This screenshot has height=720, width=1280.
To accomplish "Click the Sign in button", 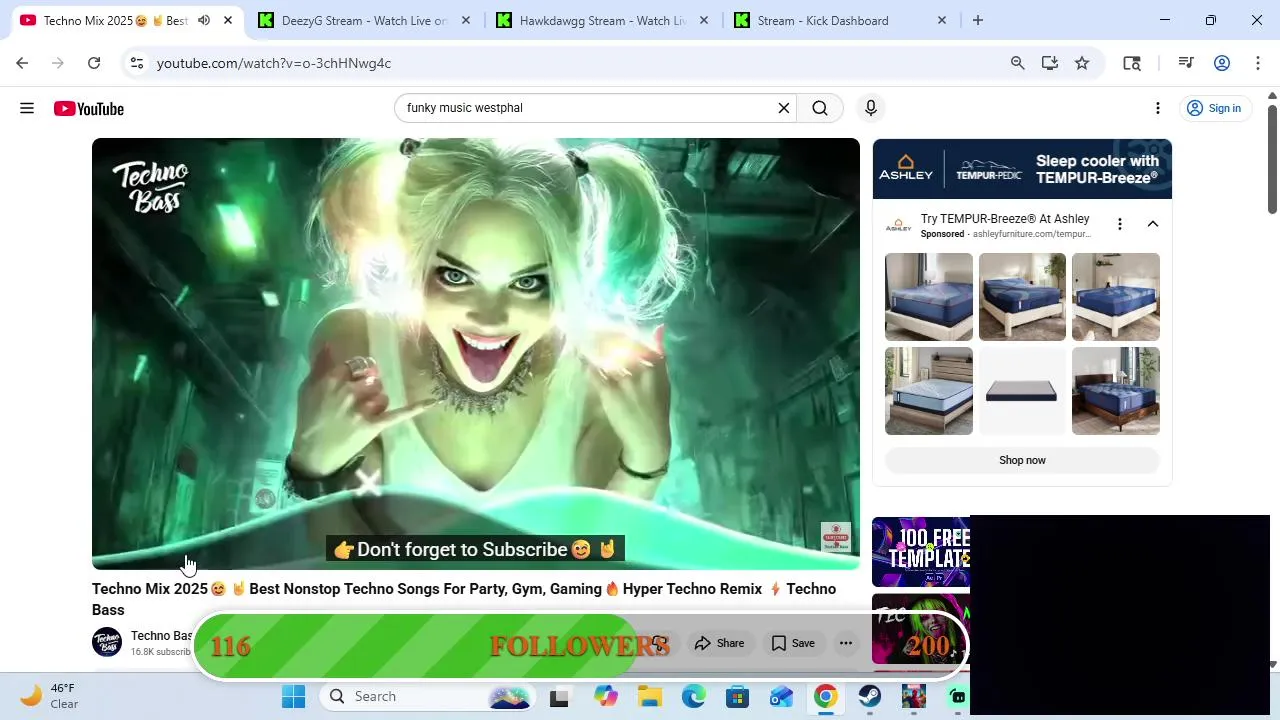I will 1214,108.
